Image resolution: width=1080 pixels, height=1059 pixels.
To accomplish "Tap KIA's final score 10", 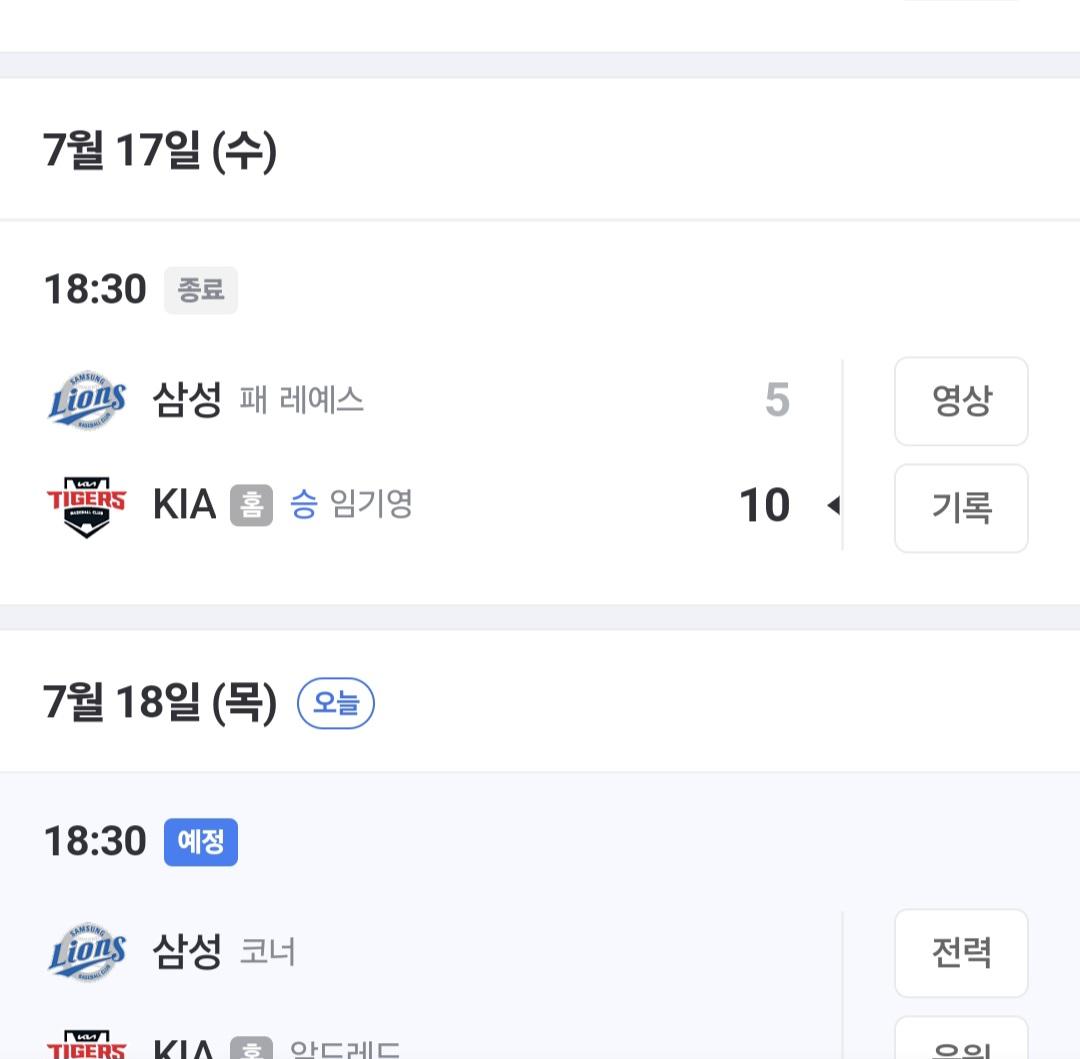I will [764, 506].
